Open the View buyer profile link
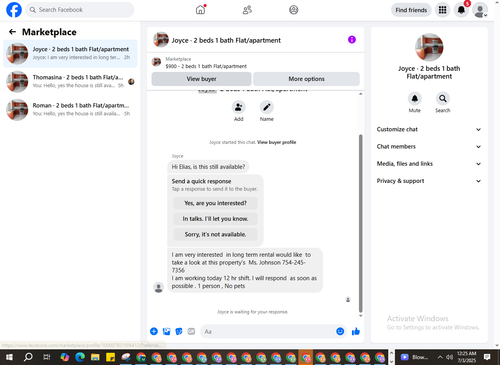This screenshot has width=500, height=365. pos(277,142)
